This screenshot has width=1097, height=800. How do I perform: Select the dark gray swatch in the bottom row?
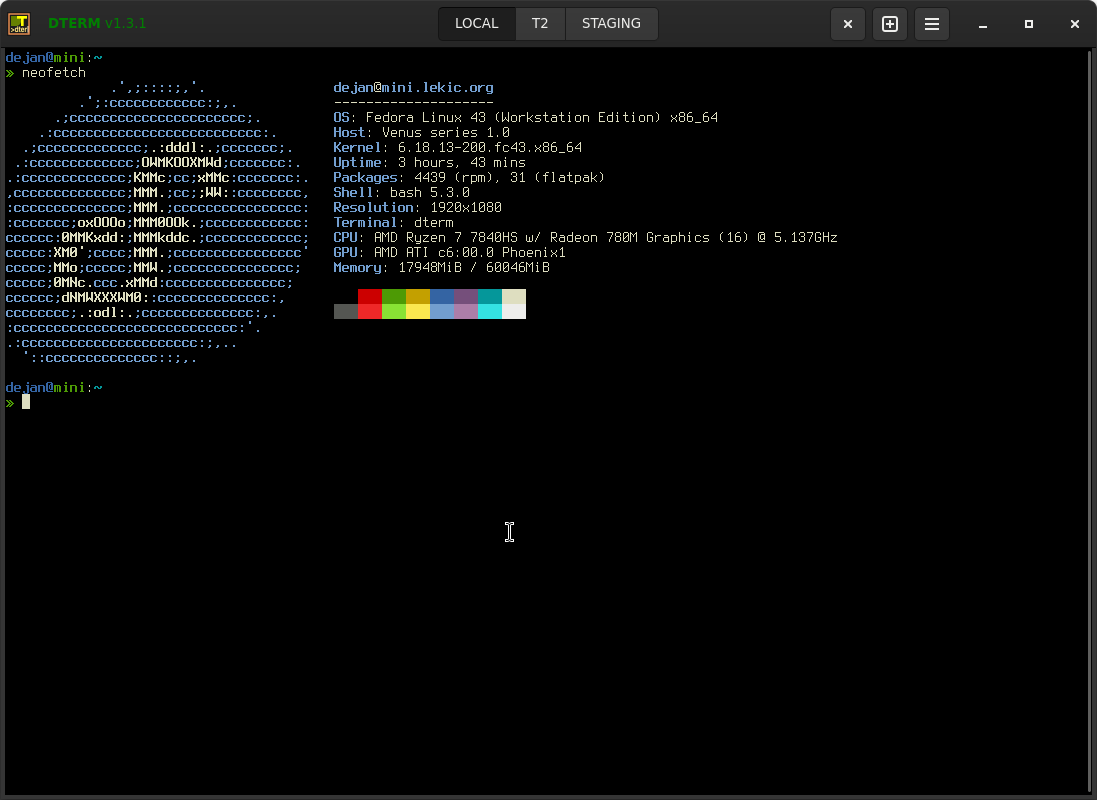click(346, 312)
